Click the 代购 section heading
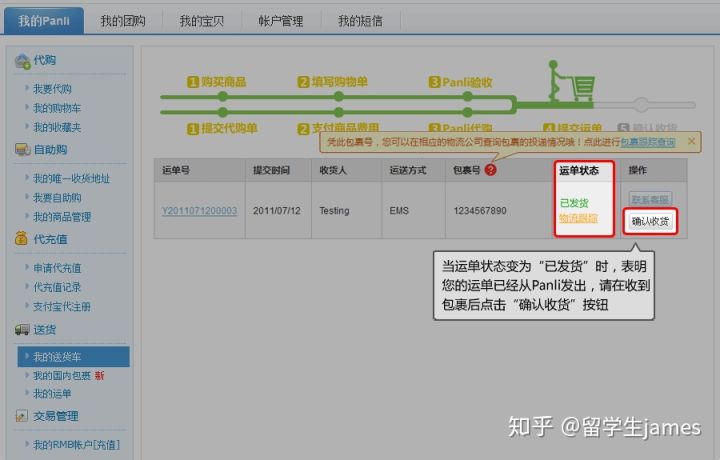 click(45, 60)
